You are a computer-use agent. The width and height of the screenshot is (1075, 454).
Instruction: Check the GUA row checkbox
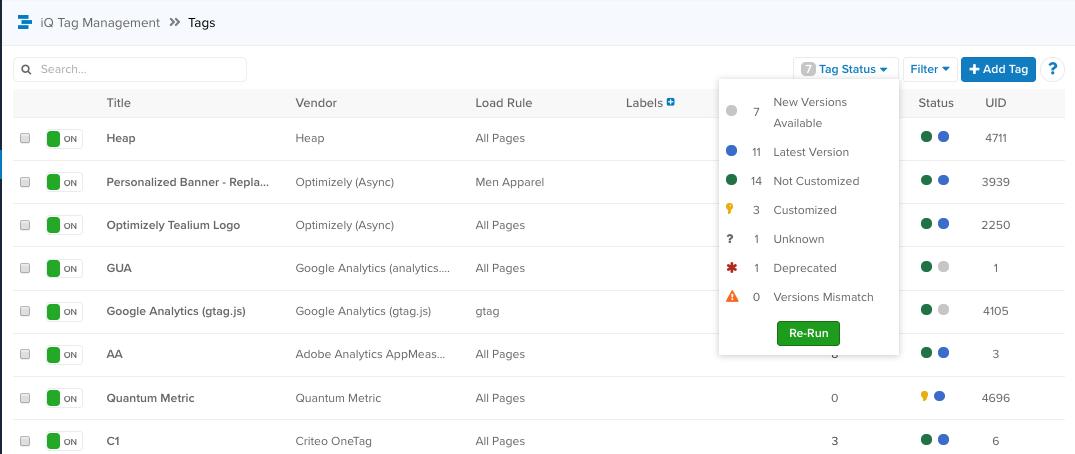tap(25, 268)
